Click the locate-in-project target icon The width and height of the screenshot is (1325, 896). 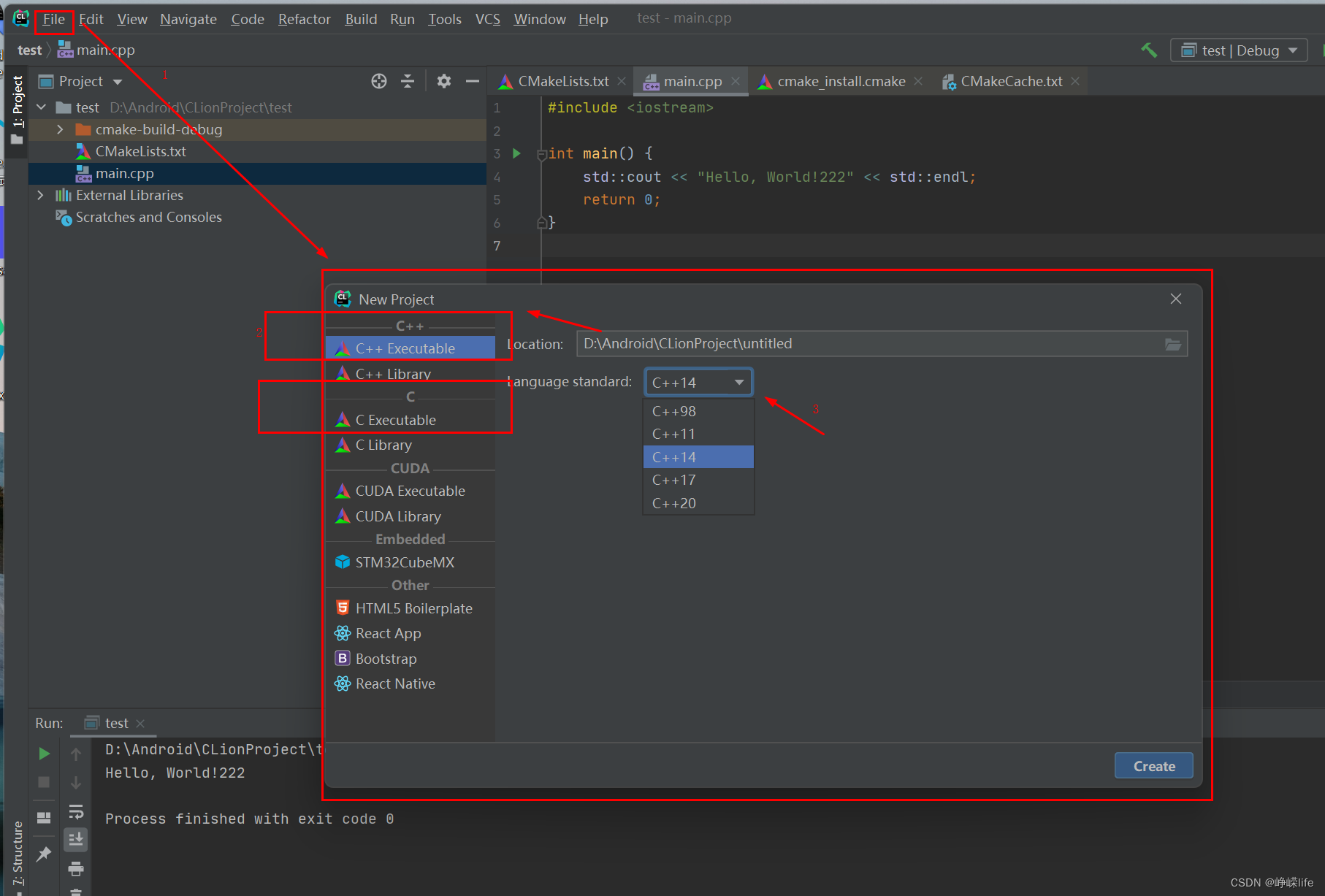(x=378, y=81)
